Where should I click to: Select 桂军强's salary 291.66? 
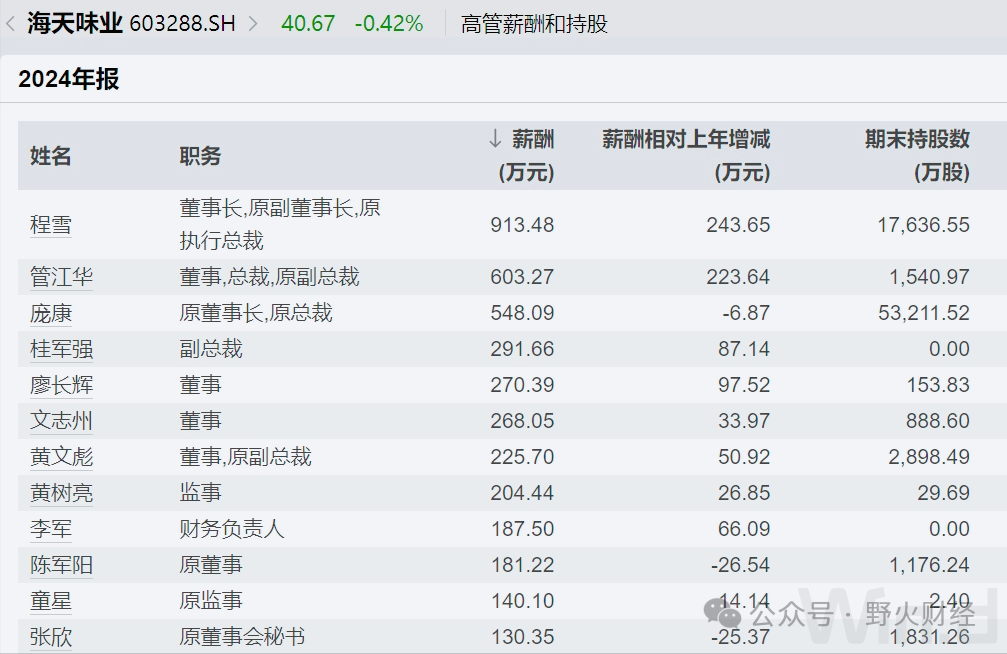point(522,349)
